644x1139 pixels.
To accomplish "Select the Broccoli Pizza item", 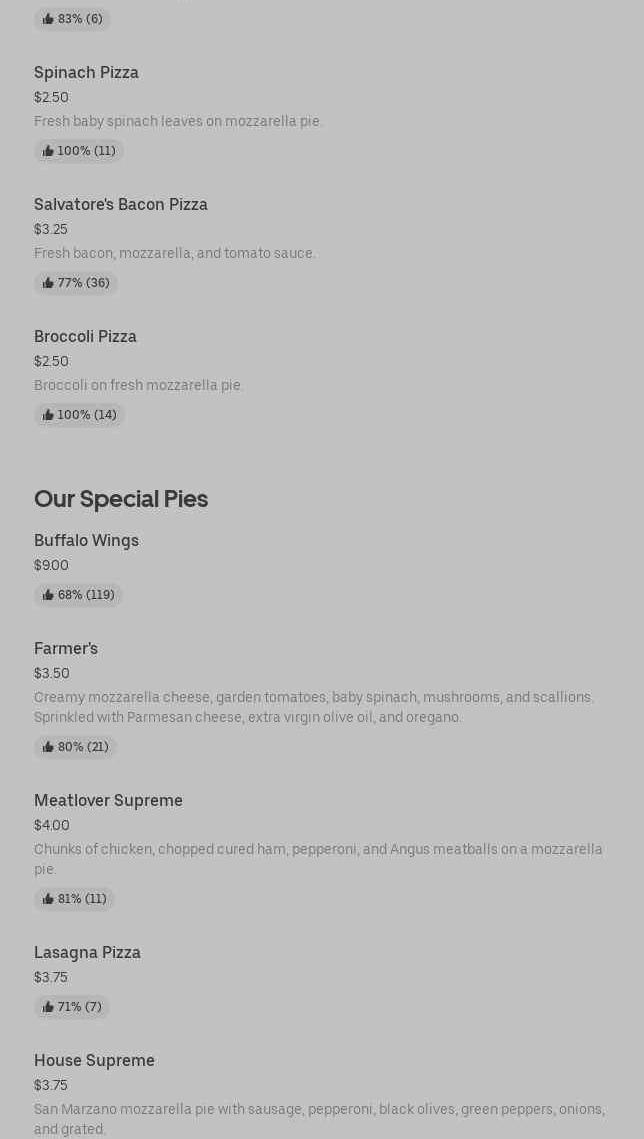I will 85,337.
